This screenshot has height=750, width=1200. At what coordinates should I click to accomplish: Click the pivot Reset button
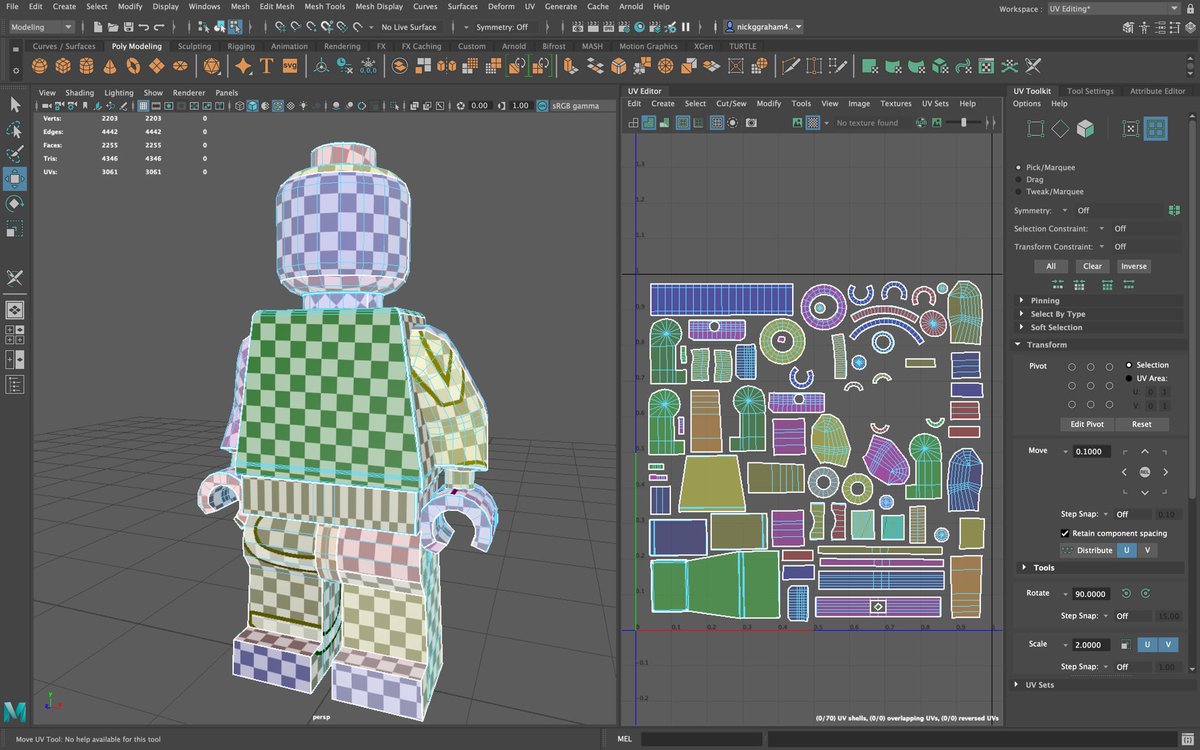[1141, 424]
